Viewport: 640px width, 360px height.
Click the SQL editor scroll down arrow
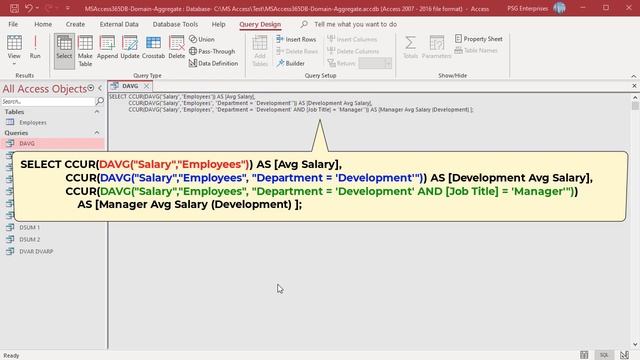(635, 345)
